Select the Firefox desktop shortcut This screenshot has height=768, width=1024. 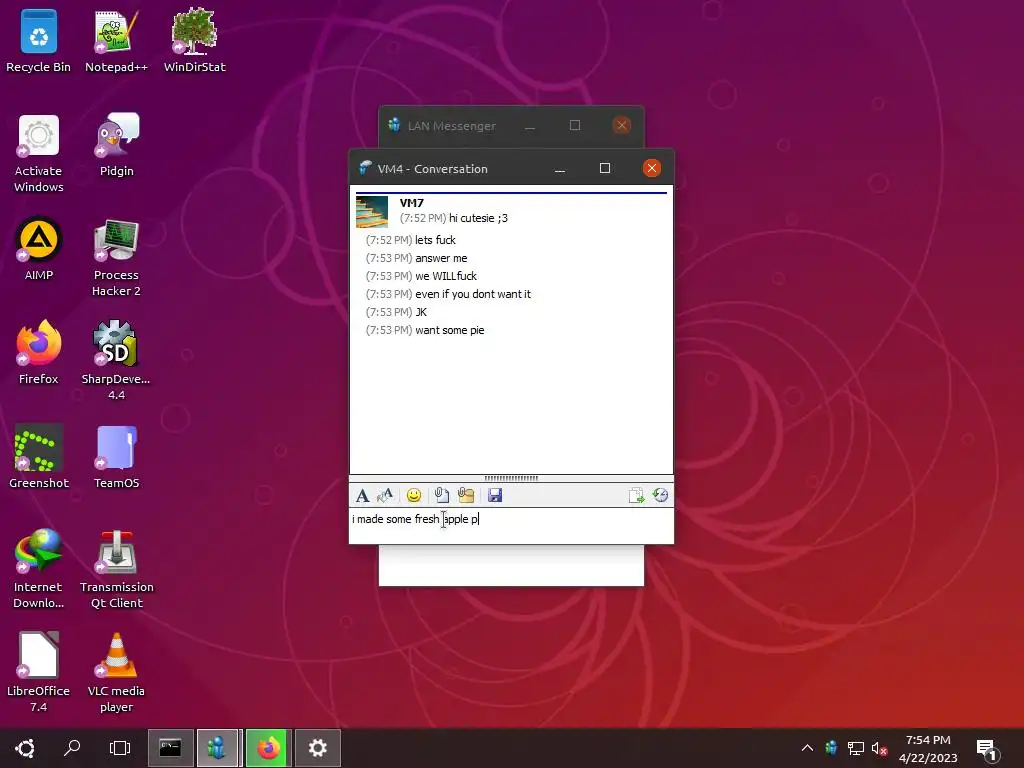click(x=39, y=353)
